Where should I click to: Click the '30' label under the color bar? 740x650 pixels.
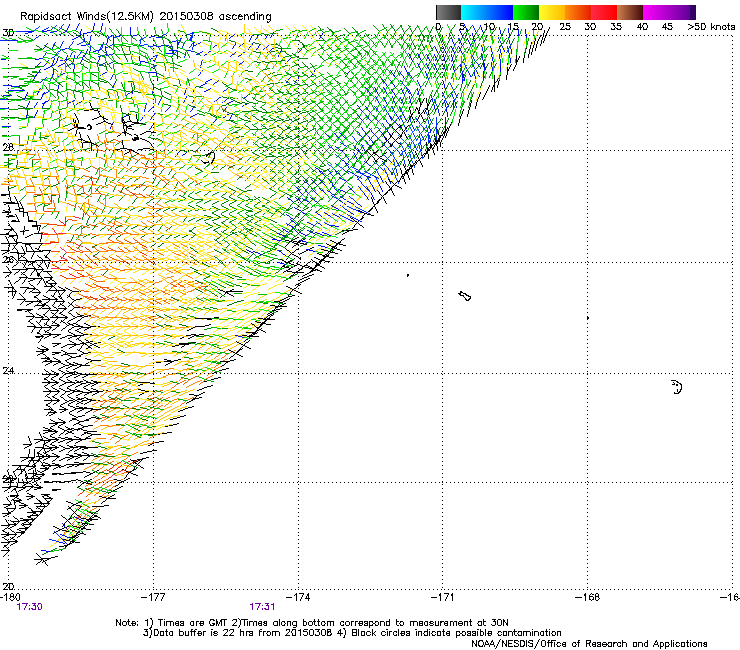(590, 26)
